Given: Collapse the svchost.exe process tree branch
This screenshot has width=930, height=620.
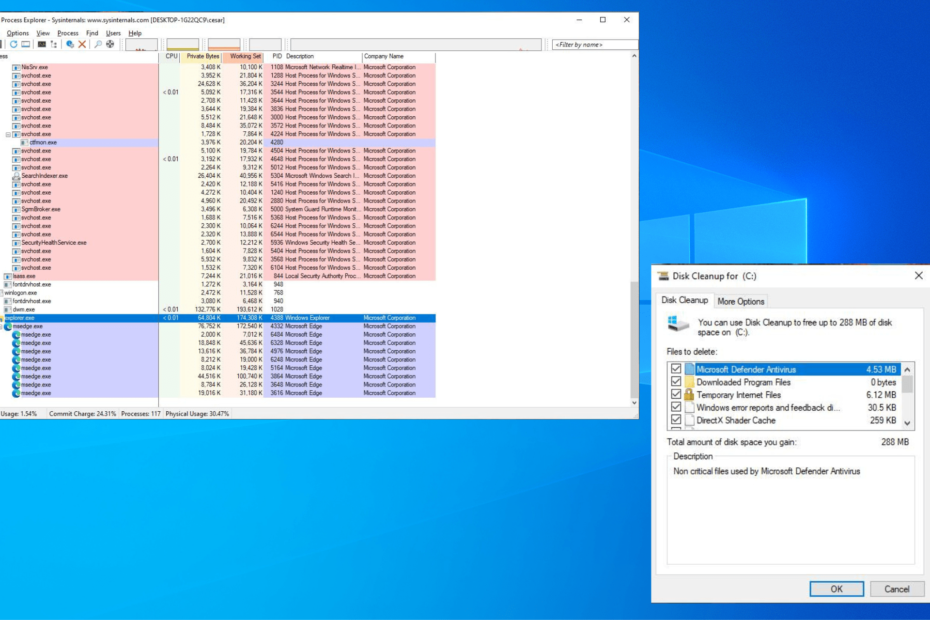Looking at the screenshot, I should tap(8, 134).
